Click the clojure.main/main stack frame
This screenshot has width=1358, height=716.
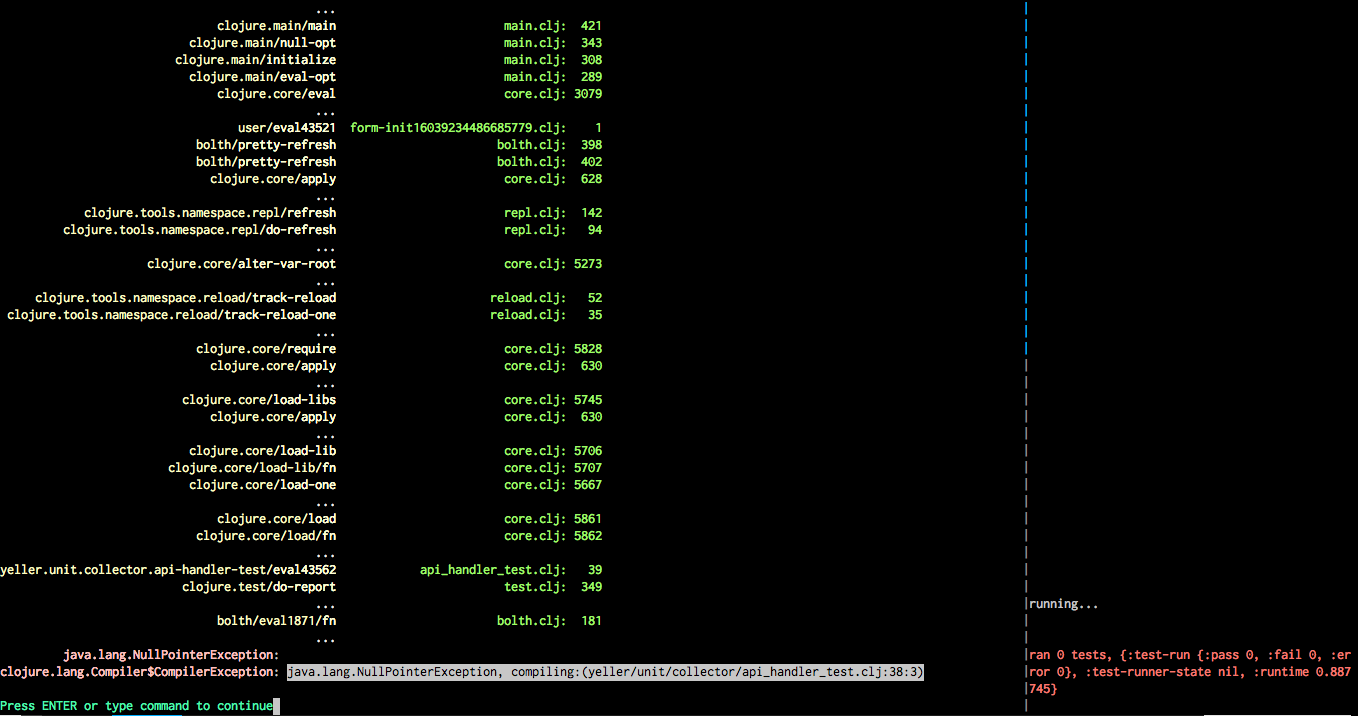(276, 26)
